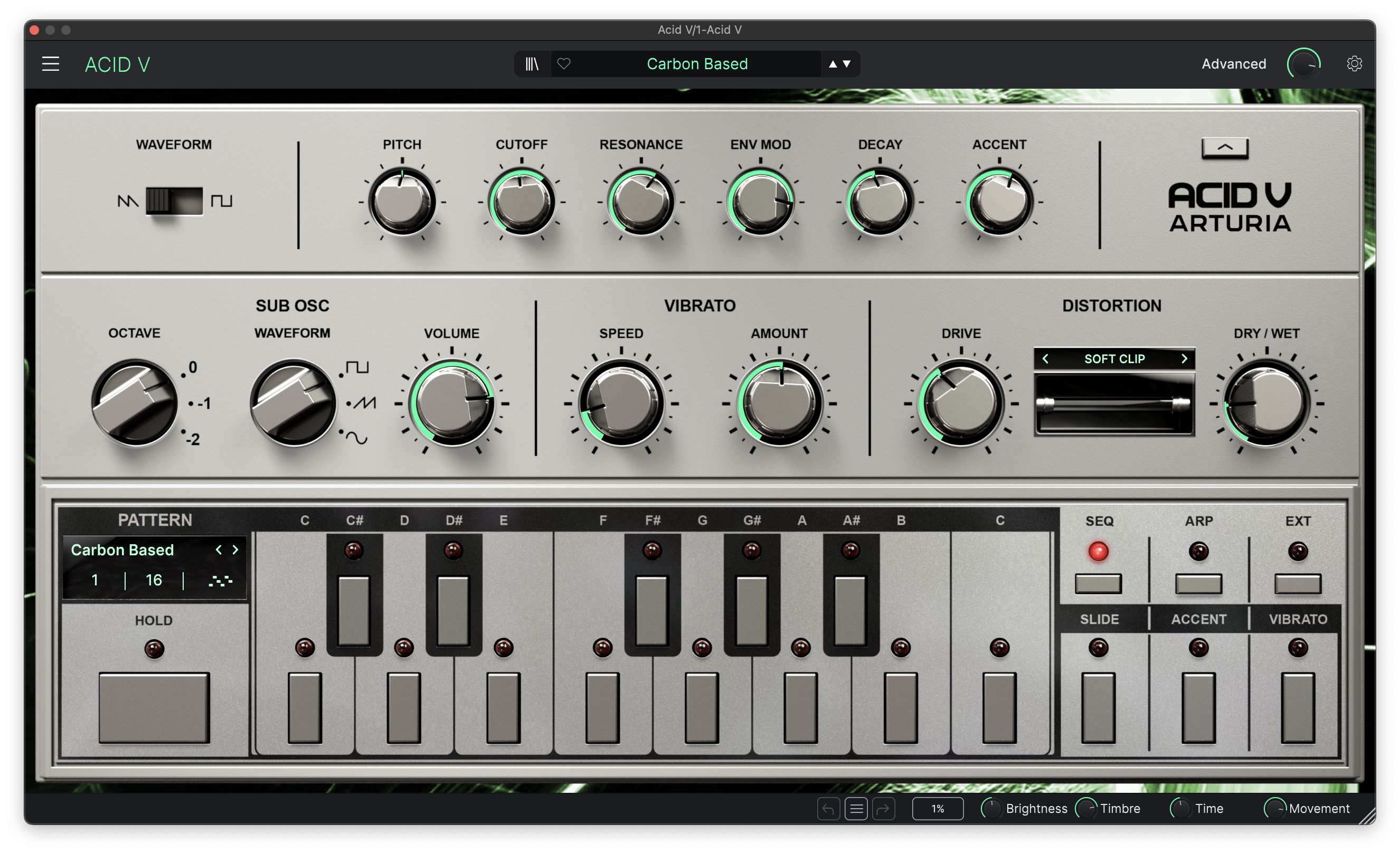Toggle the HOLD button
The width and height of the screenshot is (1400, 853).
click(154, 707)
